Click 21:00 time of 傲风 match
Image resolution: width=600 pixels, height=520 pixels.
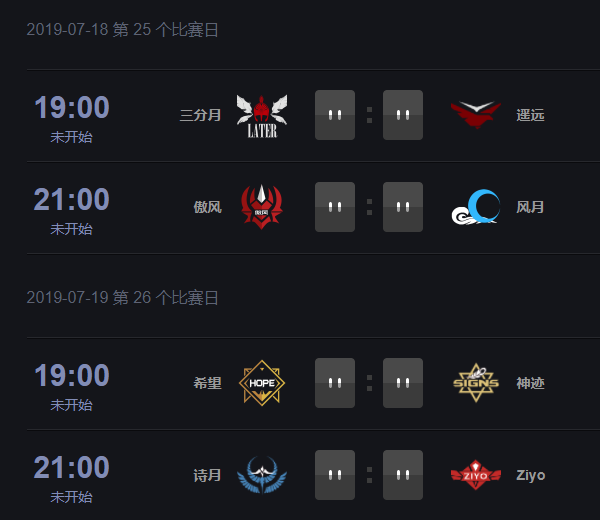coord(72,199)
